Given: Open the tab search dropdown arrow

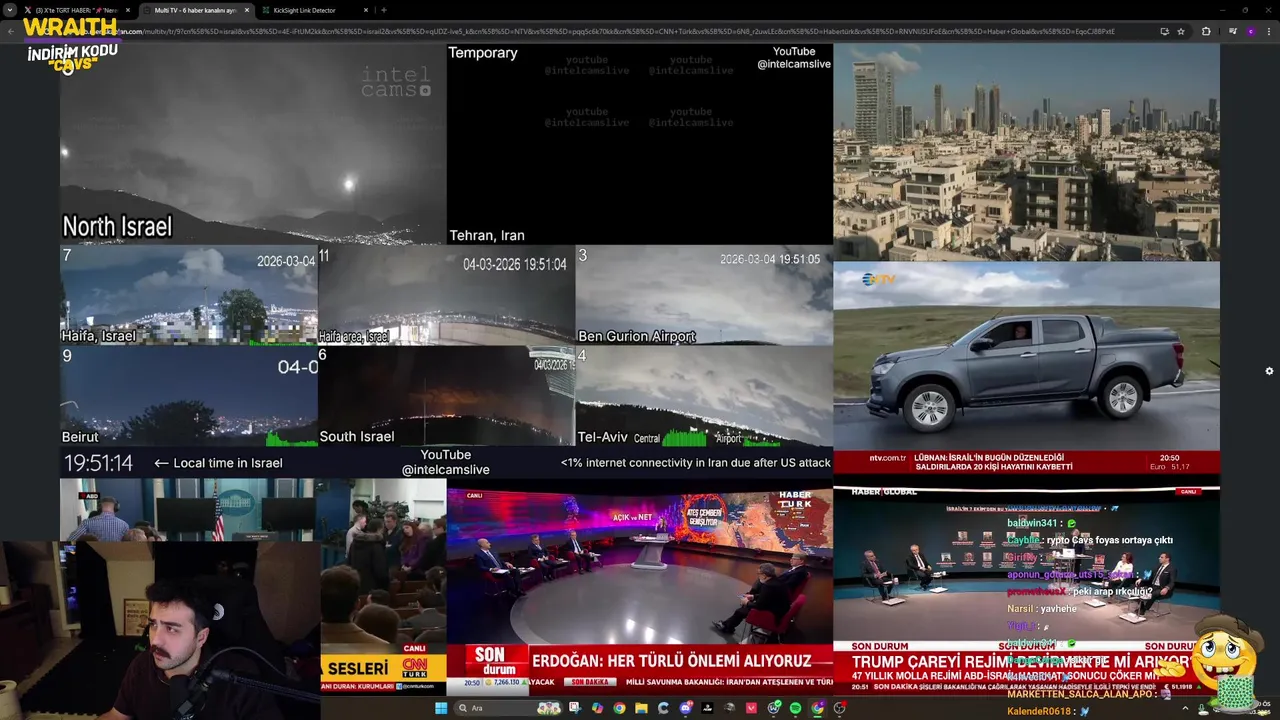Looking at the screenshot, I should (10, 10).
